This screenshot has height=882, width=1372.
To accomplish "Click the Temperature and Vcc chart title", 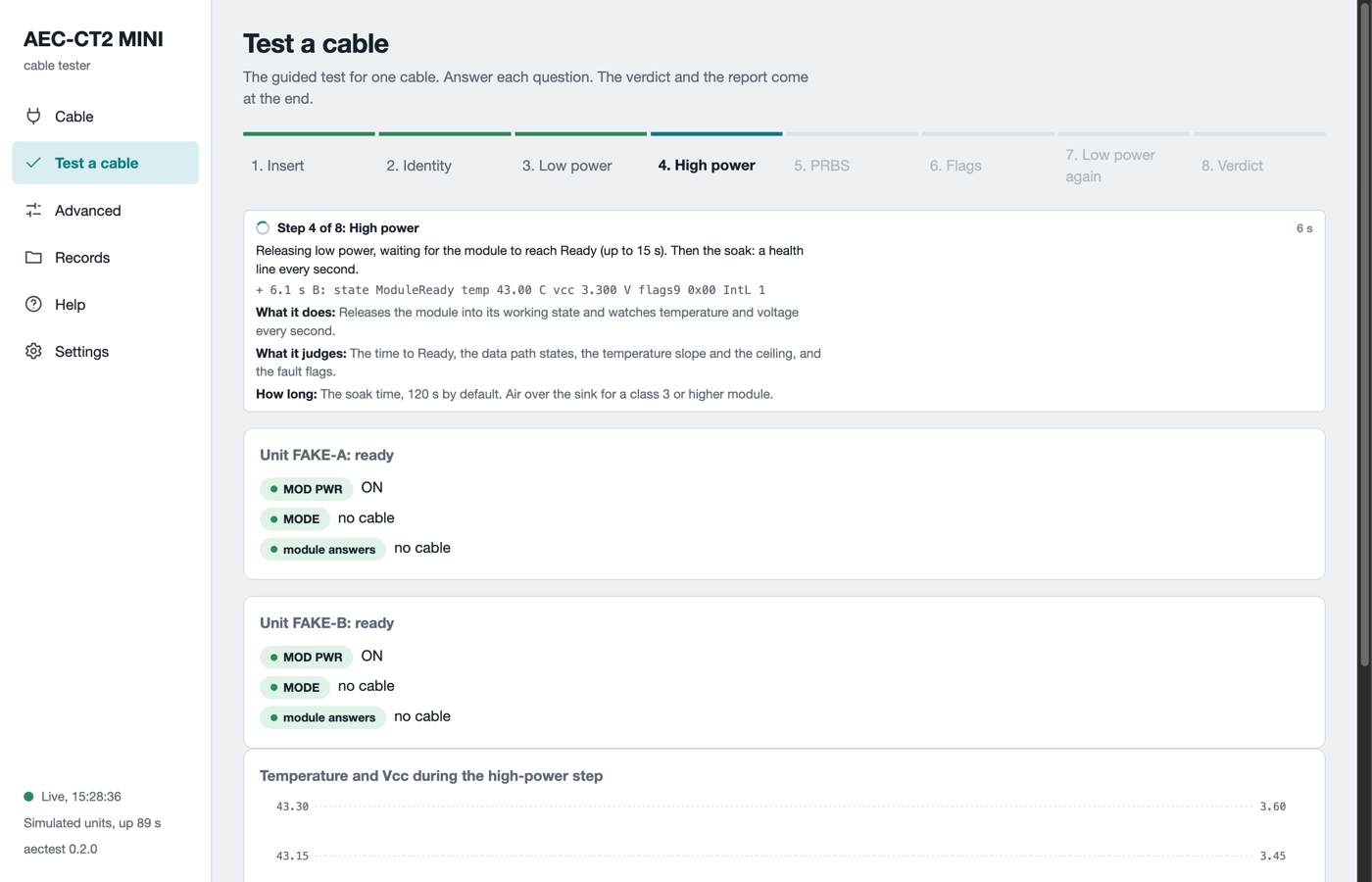I will 431,776.
